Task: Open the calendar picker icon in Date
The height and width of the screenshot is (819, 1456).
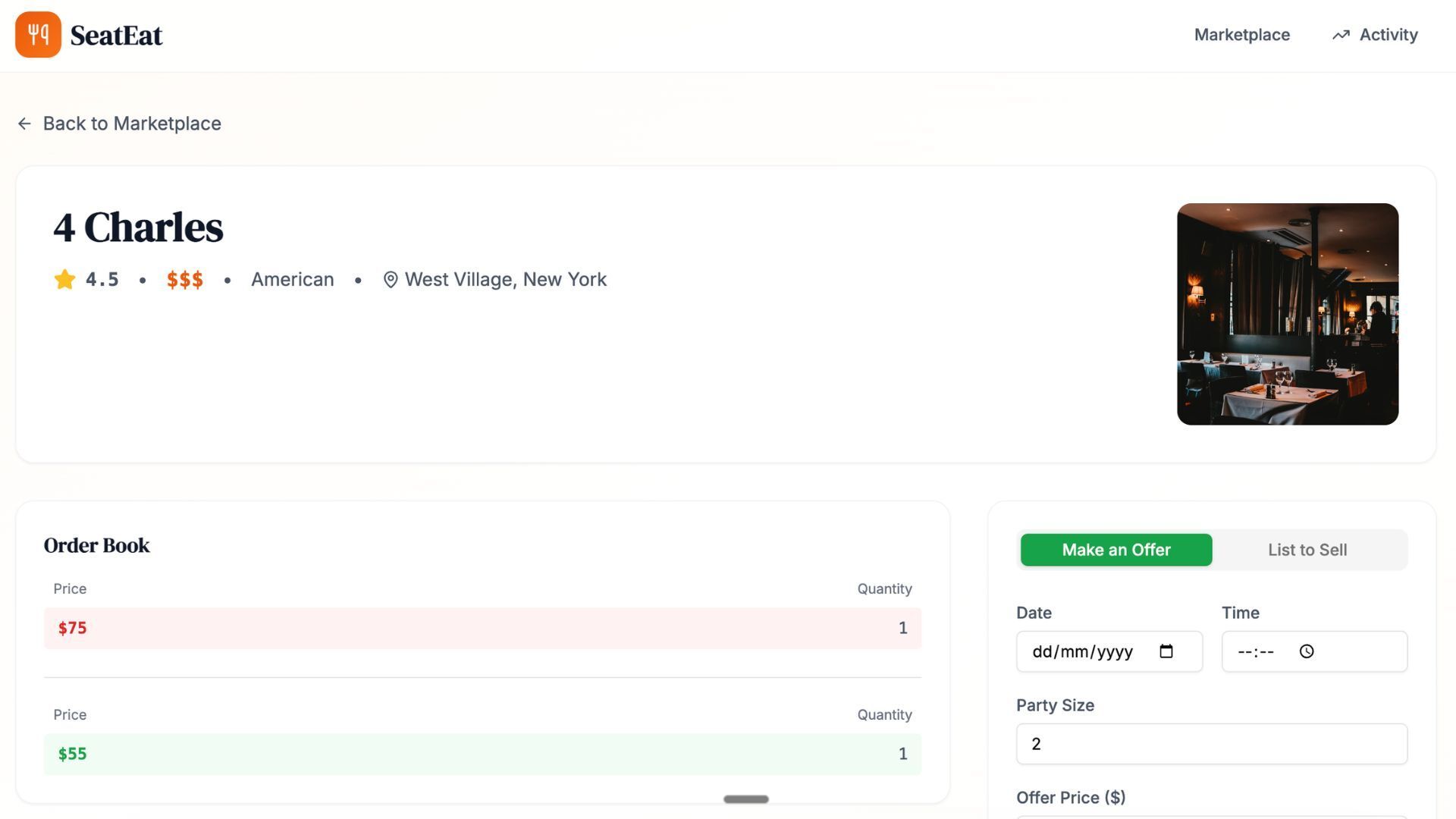Action: point(1166,651)
